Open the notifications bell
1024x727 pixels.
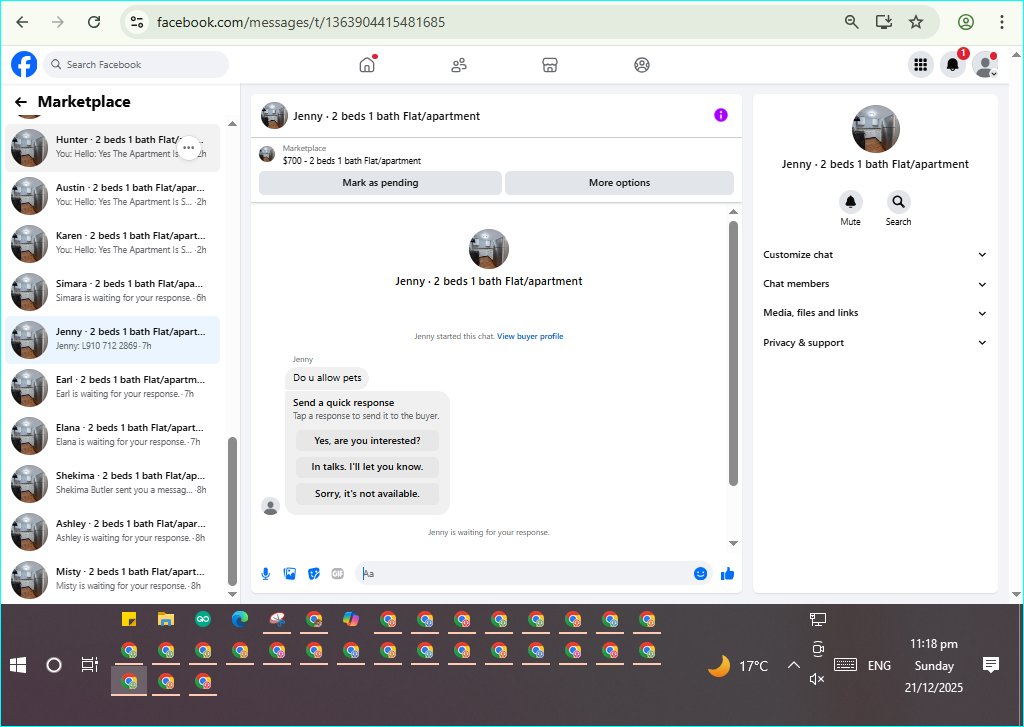click(953, 65)
